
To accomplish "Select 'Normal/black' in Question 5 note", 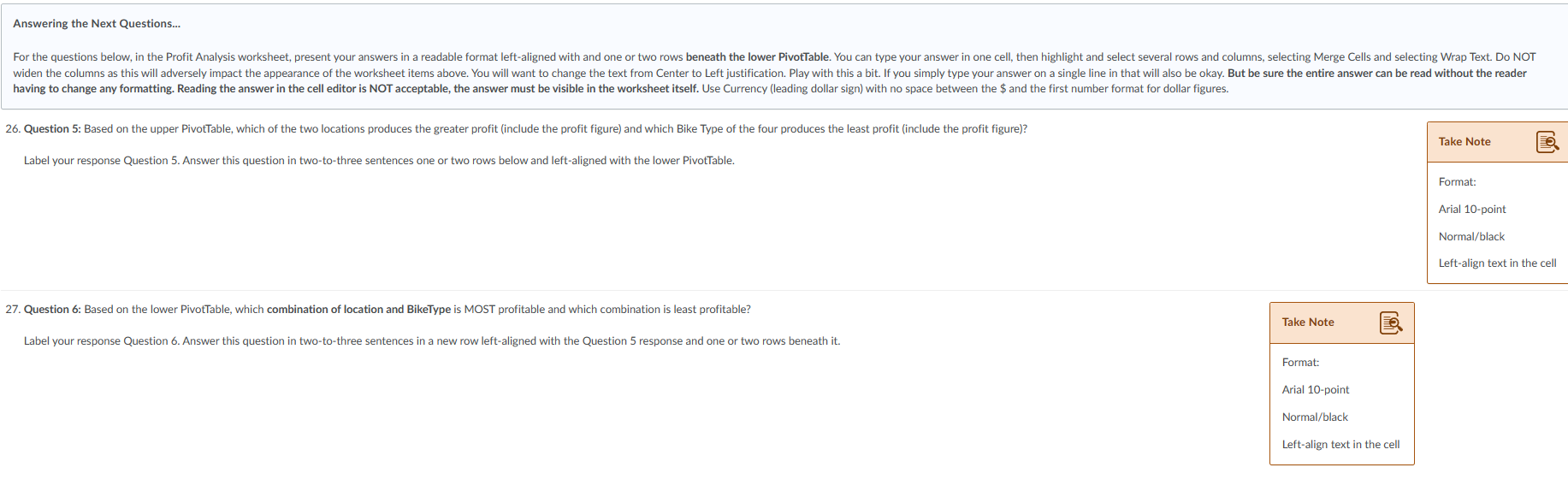I will click(x=1471, y=237).
